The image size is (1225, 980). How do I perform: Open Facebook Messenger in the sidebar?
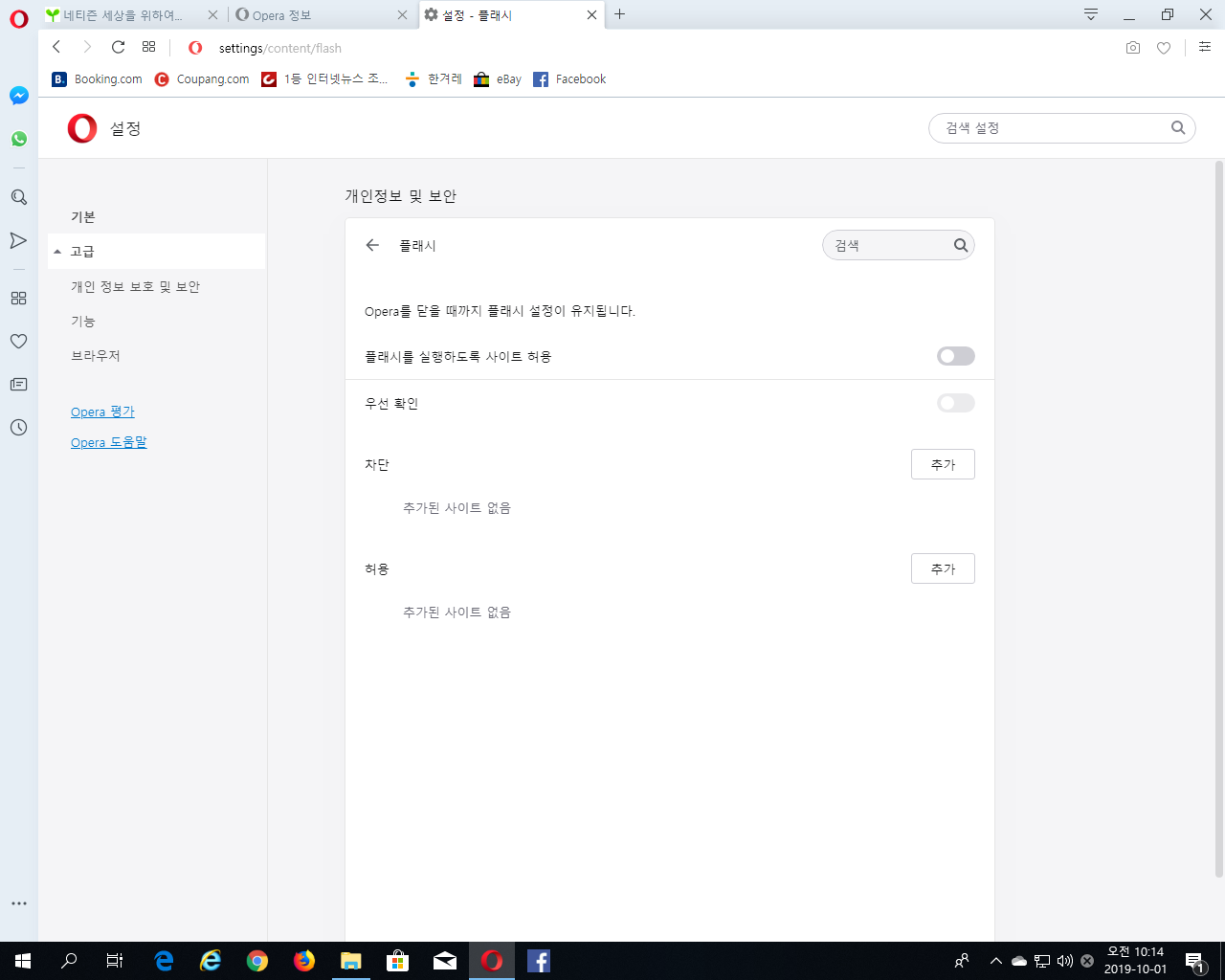(x=19, y=96)
